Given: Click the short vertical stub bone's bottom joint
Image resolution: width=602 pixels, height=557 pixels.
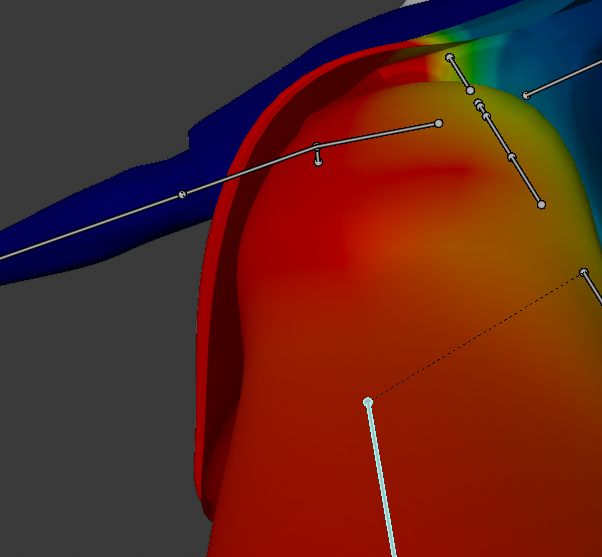Looking at the screenshot, I should point(318,162).
